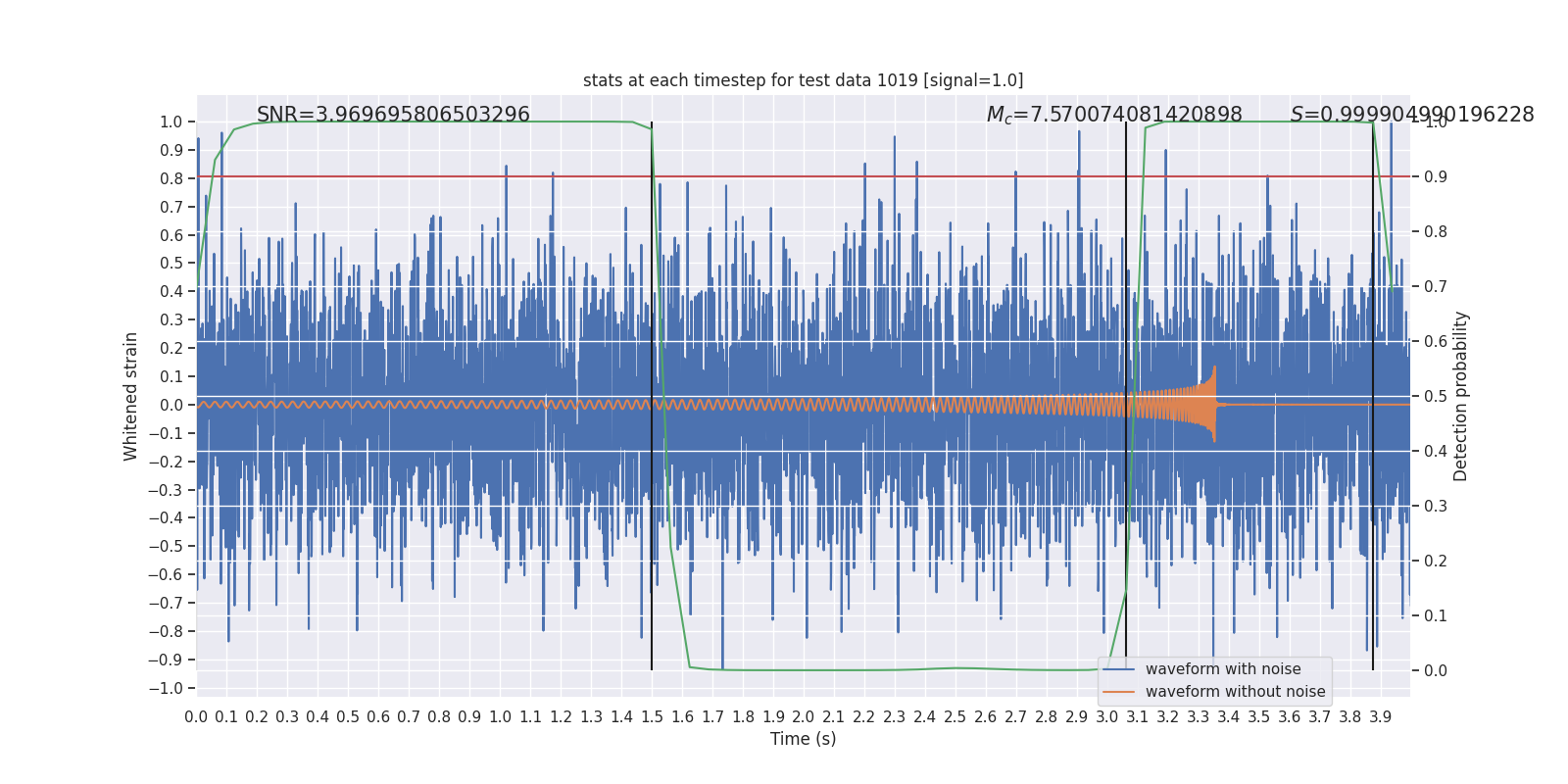Screen dimensions: 1568x784
Task: Select the −0.3 tick on the whitened strain axis
Action: [x=166, y=490]
